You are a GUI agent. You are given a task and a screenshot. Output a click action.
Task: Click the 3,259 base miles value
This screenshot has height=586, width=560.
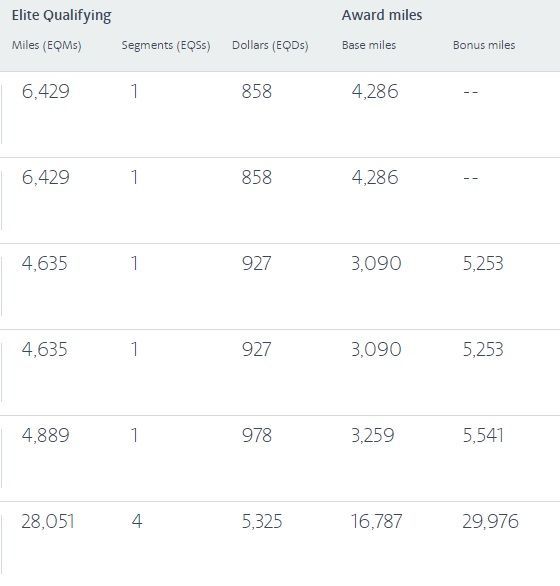pyautogui.click(x=373, y=435)
